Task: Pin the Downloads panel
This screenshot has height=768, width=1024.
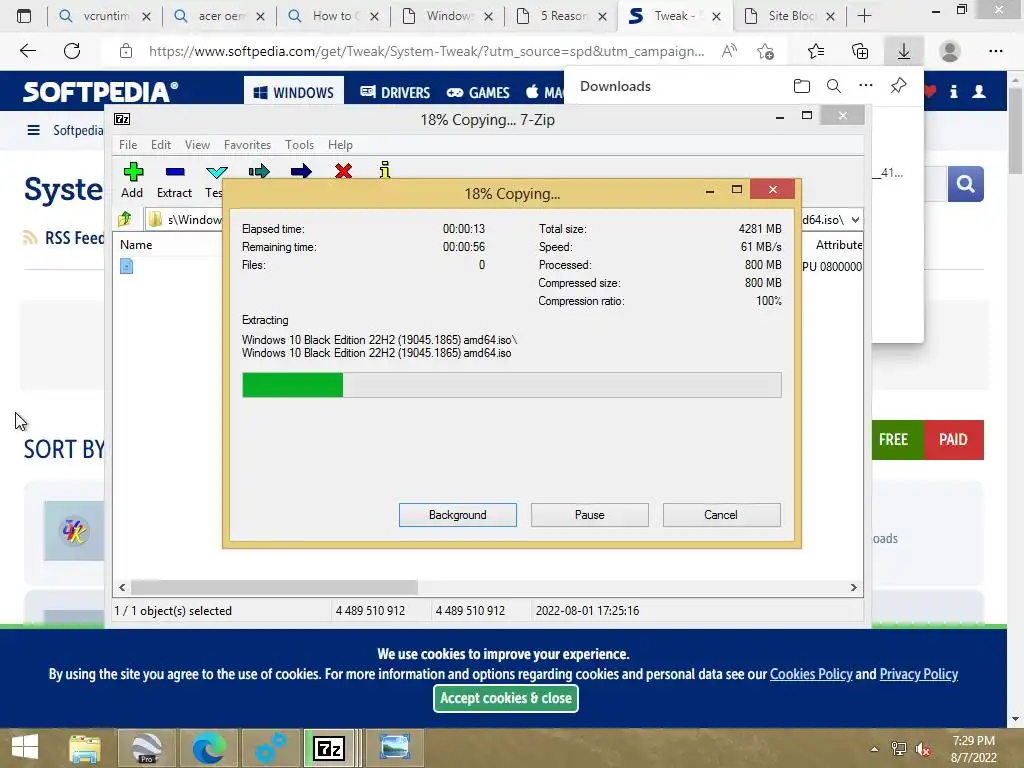Action: click(x=898, y=86)
